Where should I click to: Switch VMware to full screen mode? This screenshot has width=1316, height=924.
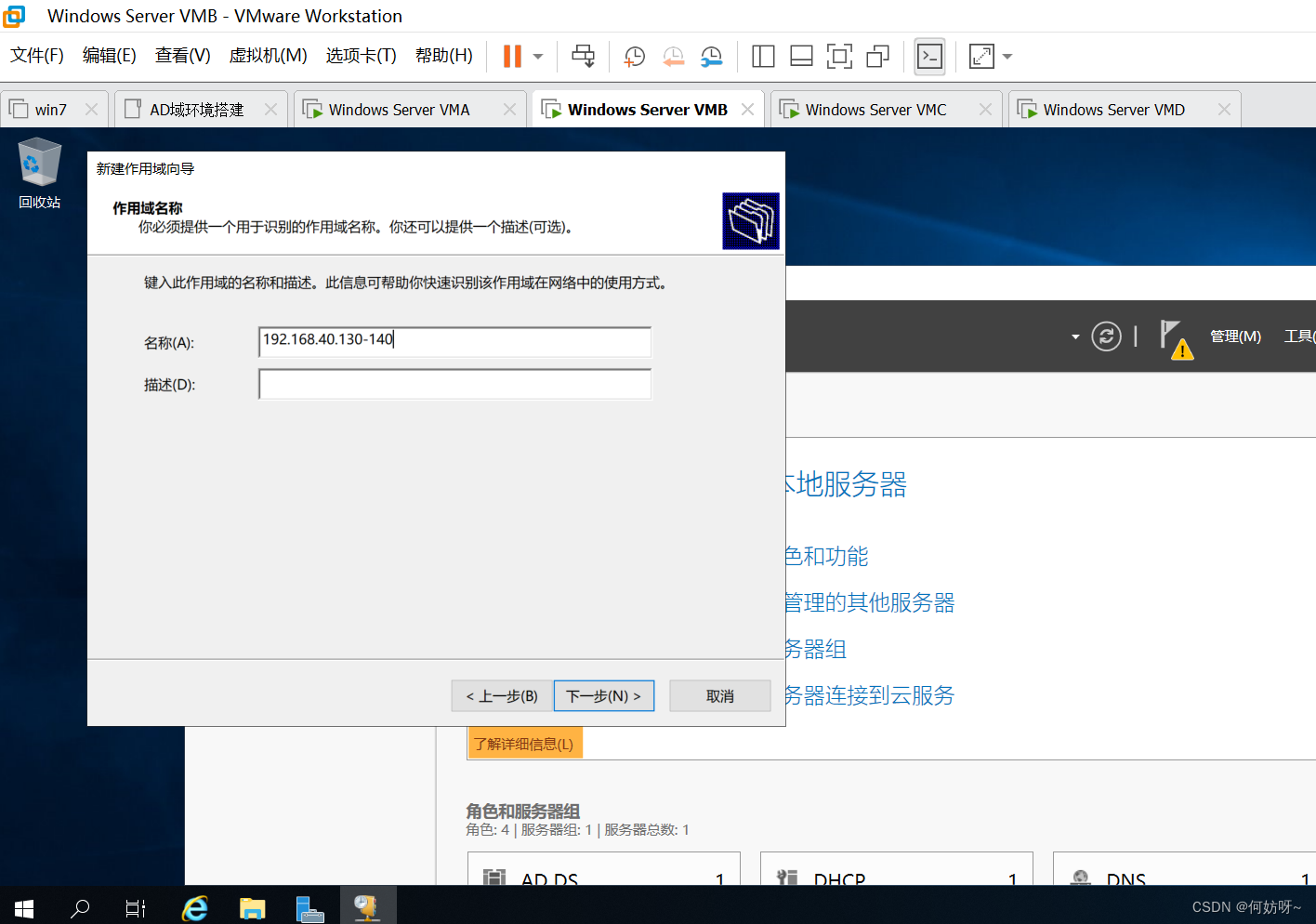coord(839,57)
